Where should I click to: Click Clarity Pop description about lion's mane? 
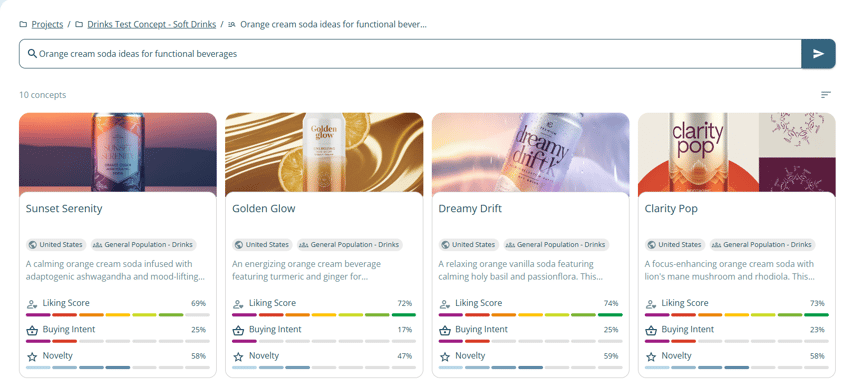tap(730, 270)
